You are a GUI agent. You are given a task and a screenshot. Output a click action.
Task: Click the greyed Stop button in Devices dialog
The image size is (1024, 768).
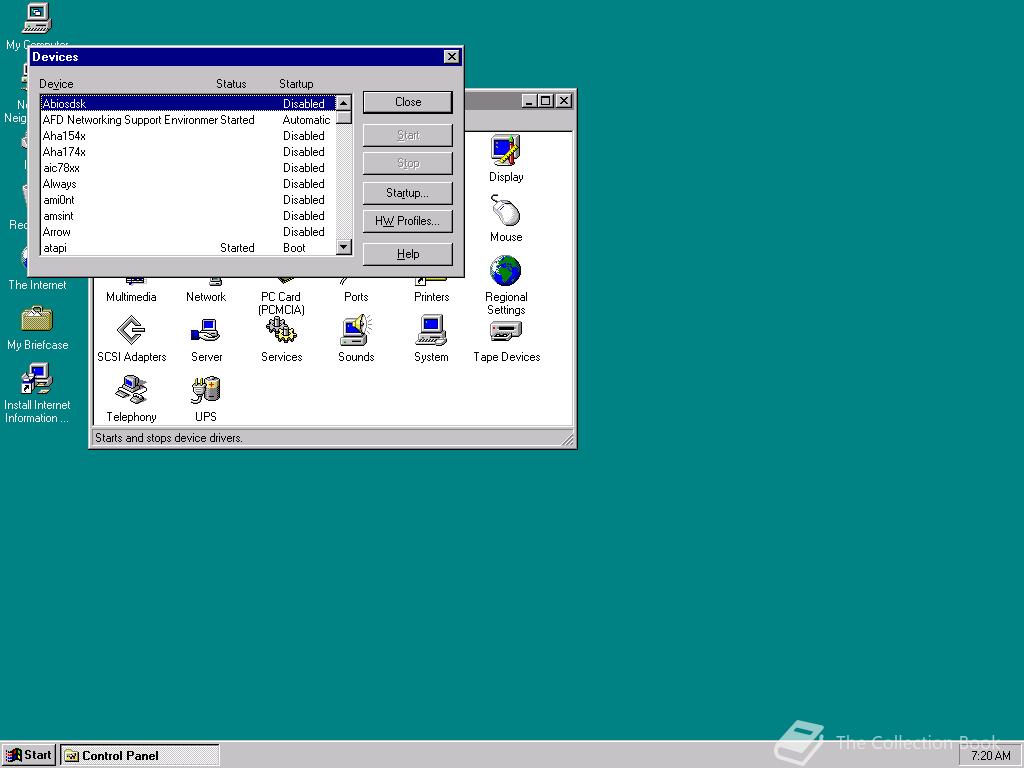[x=408, y=163]
